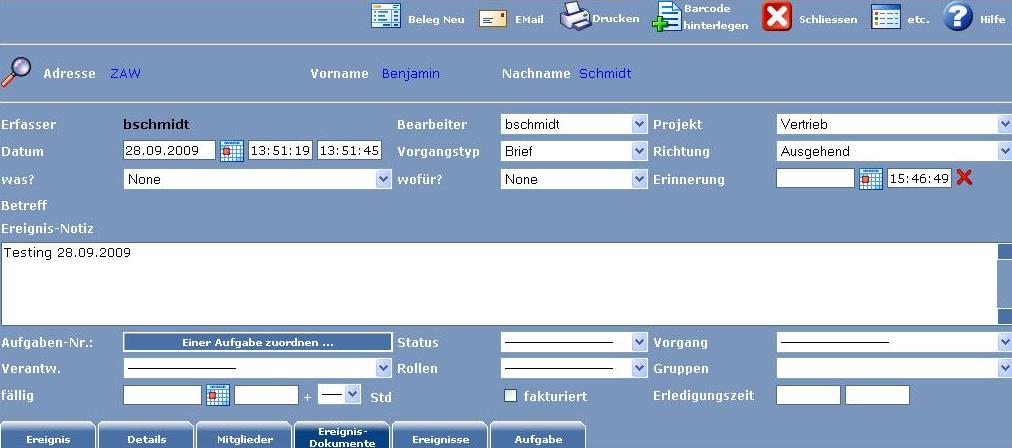Clear Erinnerung with the red X

[964, 178]
